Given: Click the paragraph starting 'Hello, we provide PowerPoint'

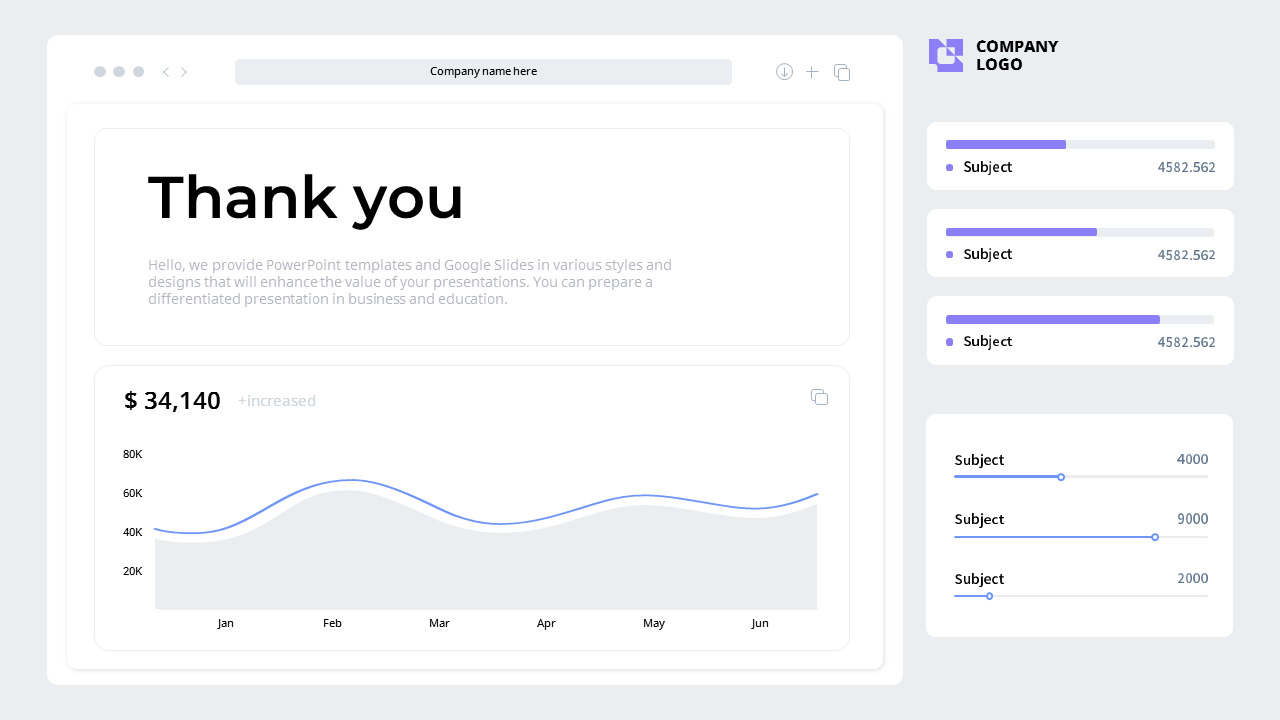Looking at the screenshot, I should pyautogui.click(x=410, y=282).
